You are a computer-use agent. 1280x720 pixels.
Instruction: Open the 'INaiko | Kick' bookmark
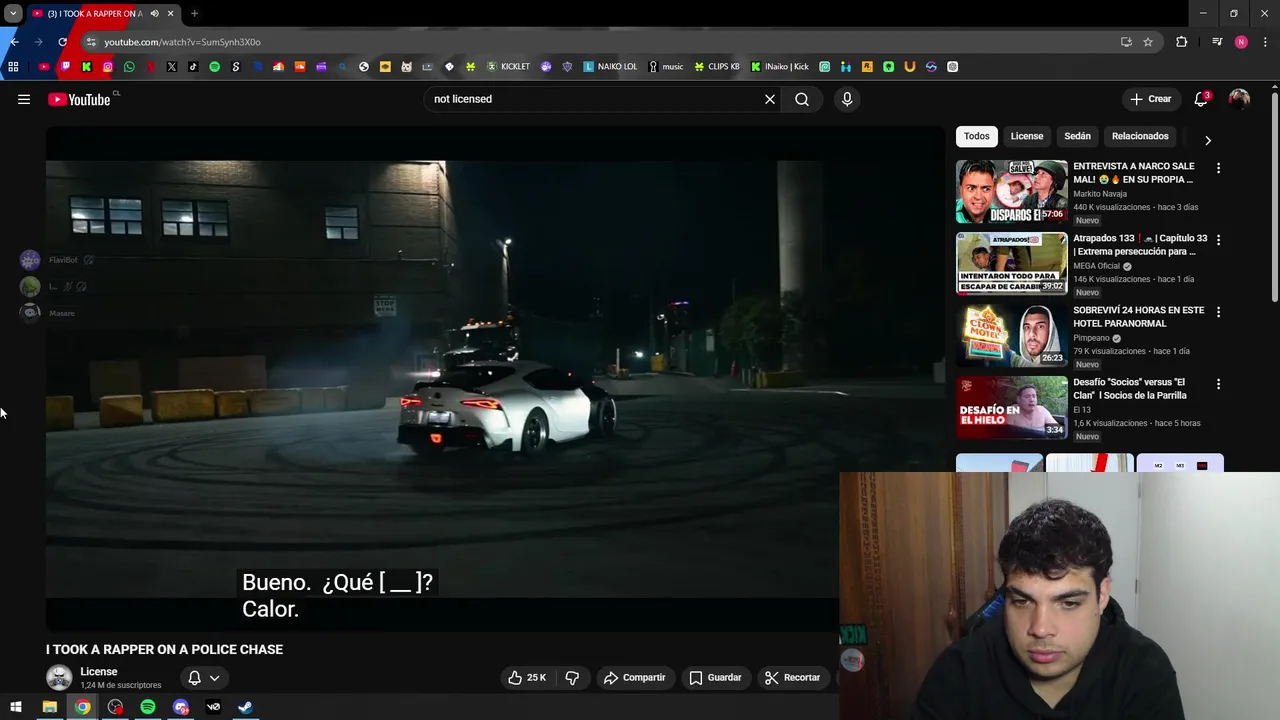pos(780,67)
